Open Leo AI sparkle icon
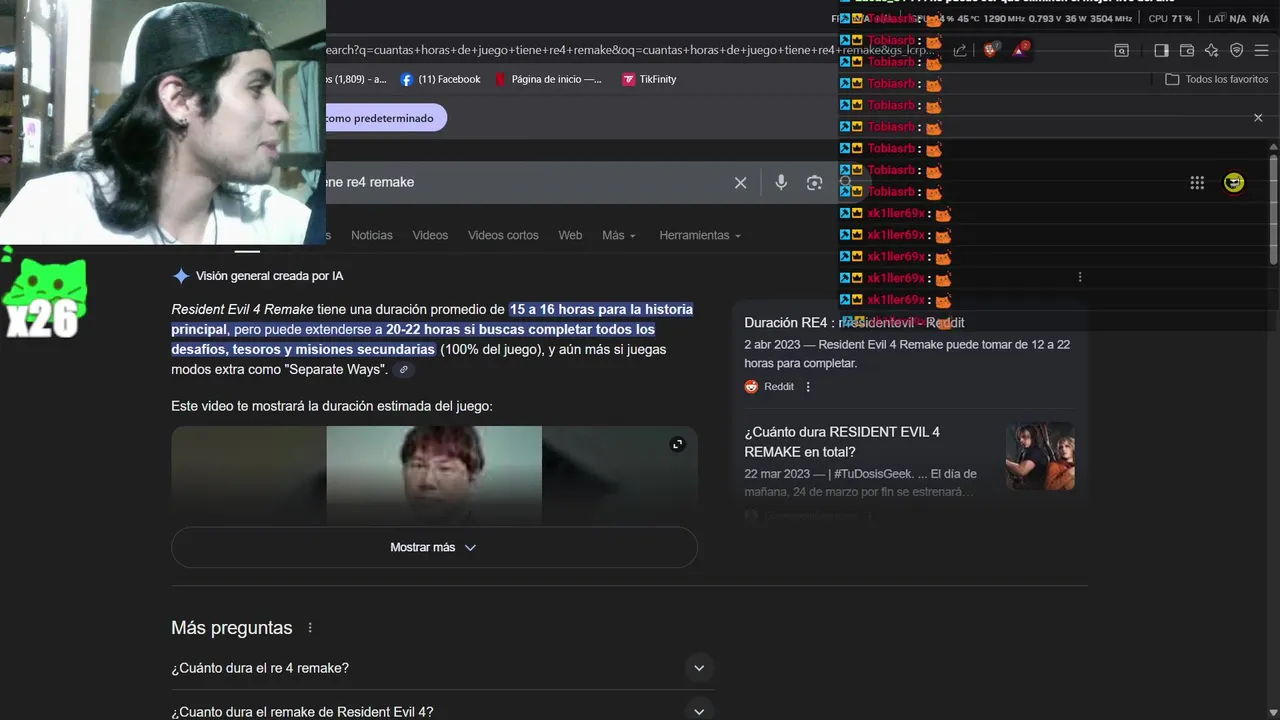 (1211, 50)
